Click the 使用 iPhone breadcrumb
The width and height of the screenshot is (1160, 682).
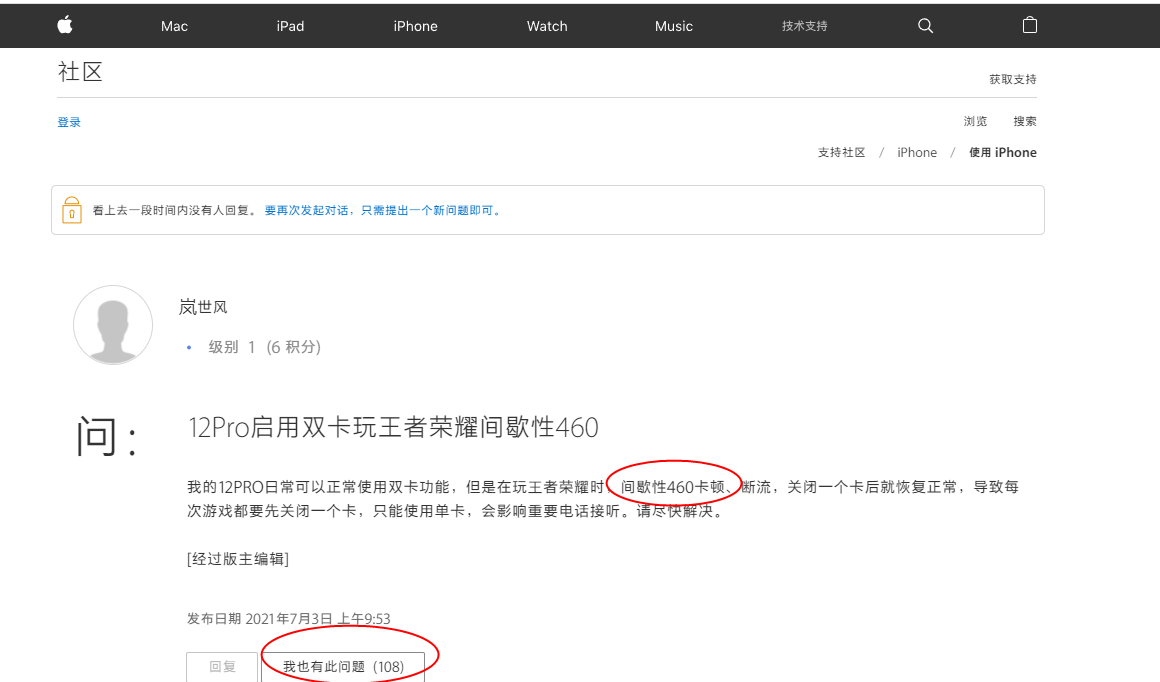pyautogui.click(x=1002, y=153)
